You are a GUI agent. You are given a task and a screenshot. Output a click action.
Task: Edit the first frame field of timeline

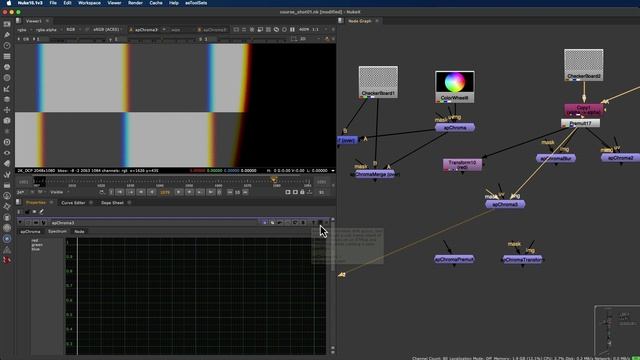pos(24,182)
